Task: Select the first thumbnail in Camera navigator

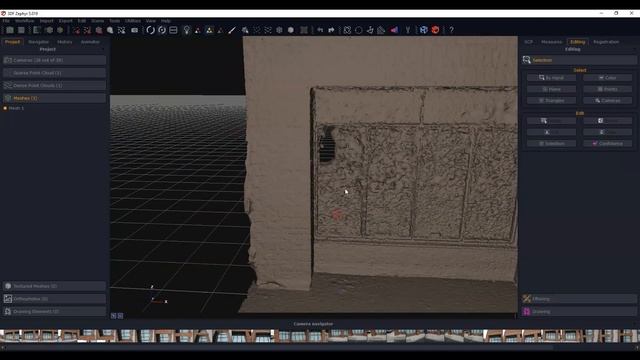Action: tap(10, 336)
